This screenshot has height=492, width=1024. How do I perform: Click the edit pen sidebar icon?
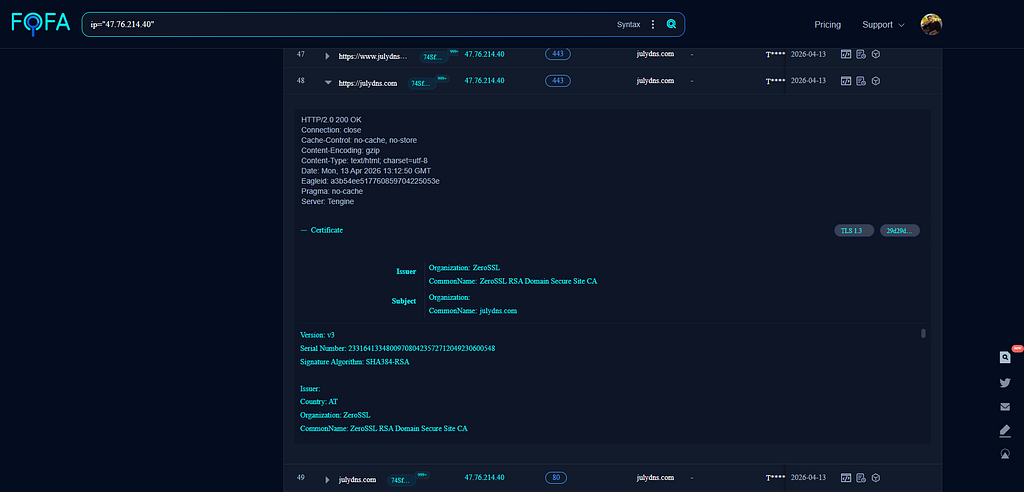pos(1005,430)
